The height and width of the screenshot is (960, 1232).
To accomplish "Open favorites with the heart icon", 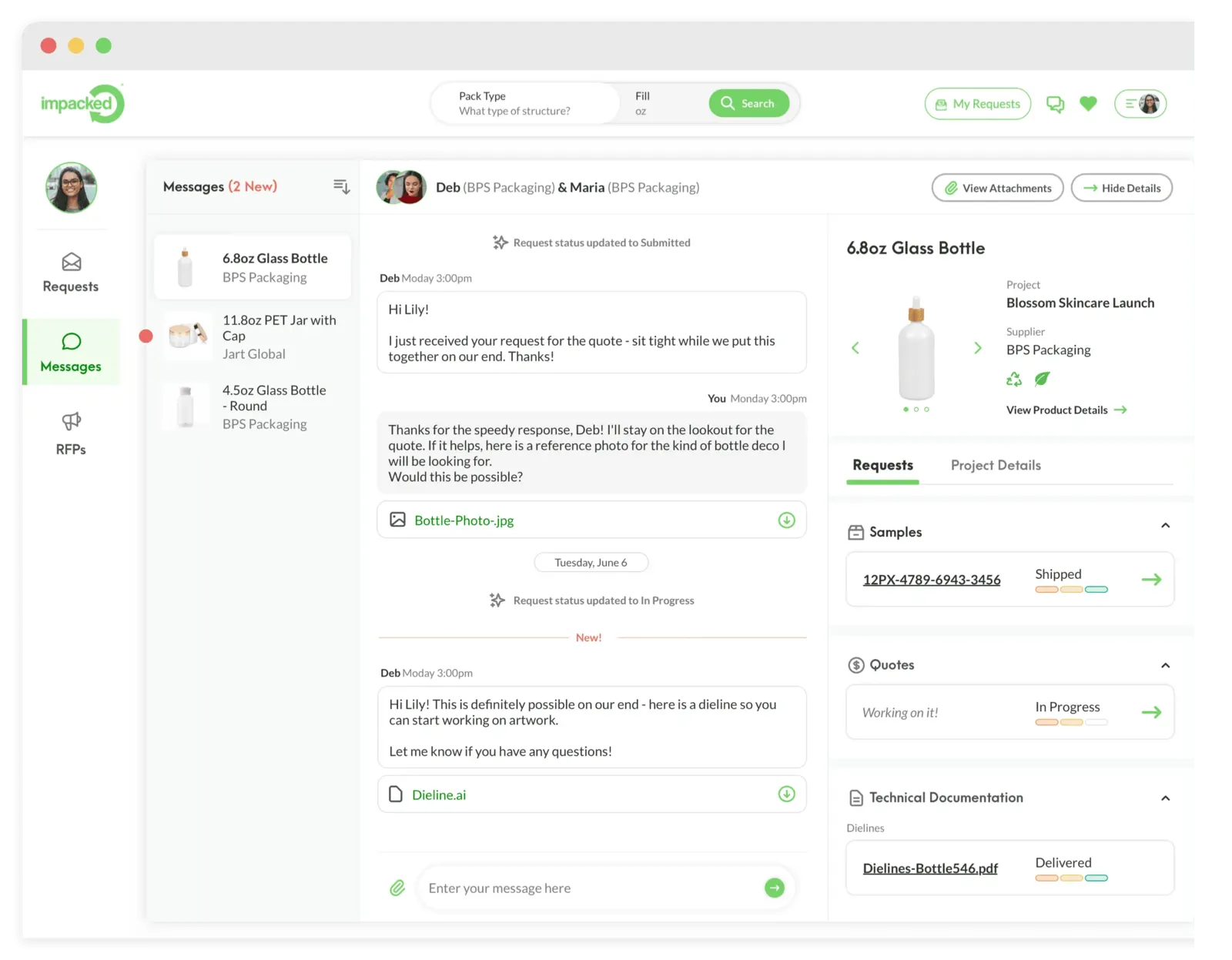I will tap(1088, 104).
